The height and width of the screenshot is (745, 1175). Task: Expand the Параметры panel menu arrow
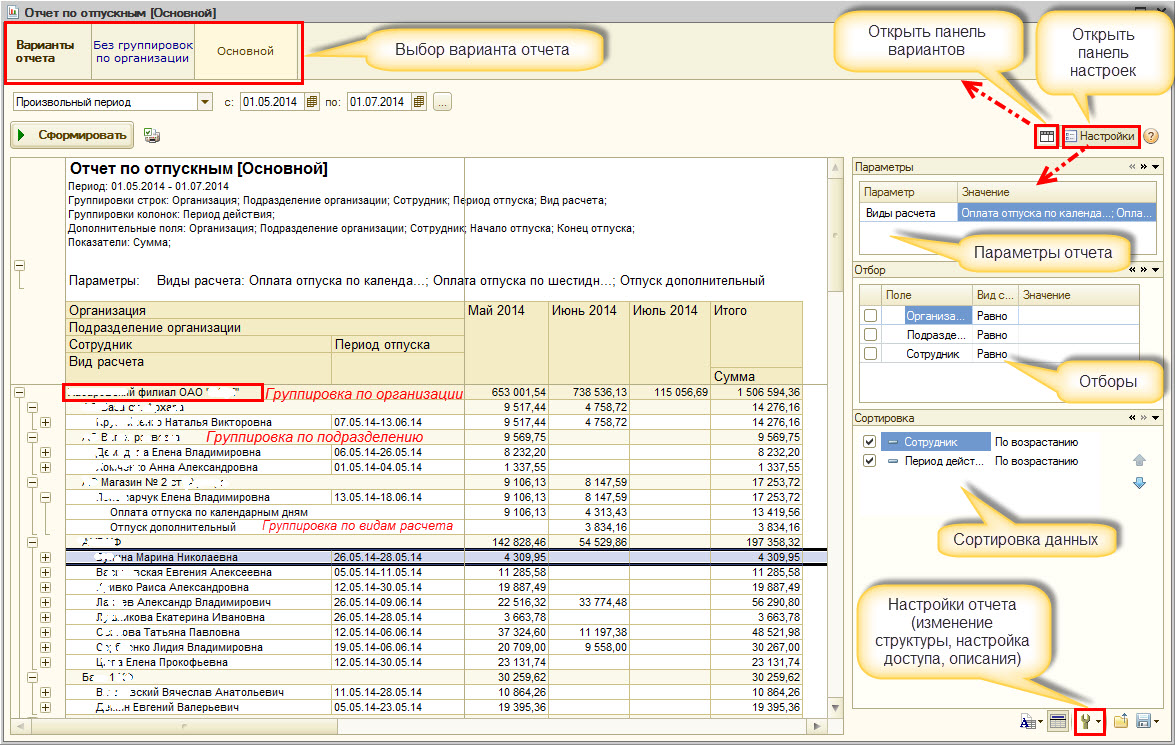pyautogui.click(x=1156, y=167)
